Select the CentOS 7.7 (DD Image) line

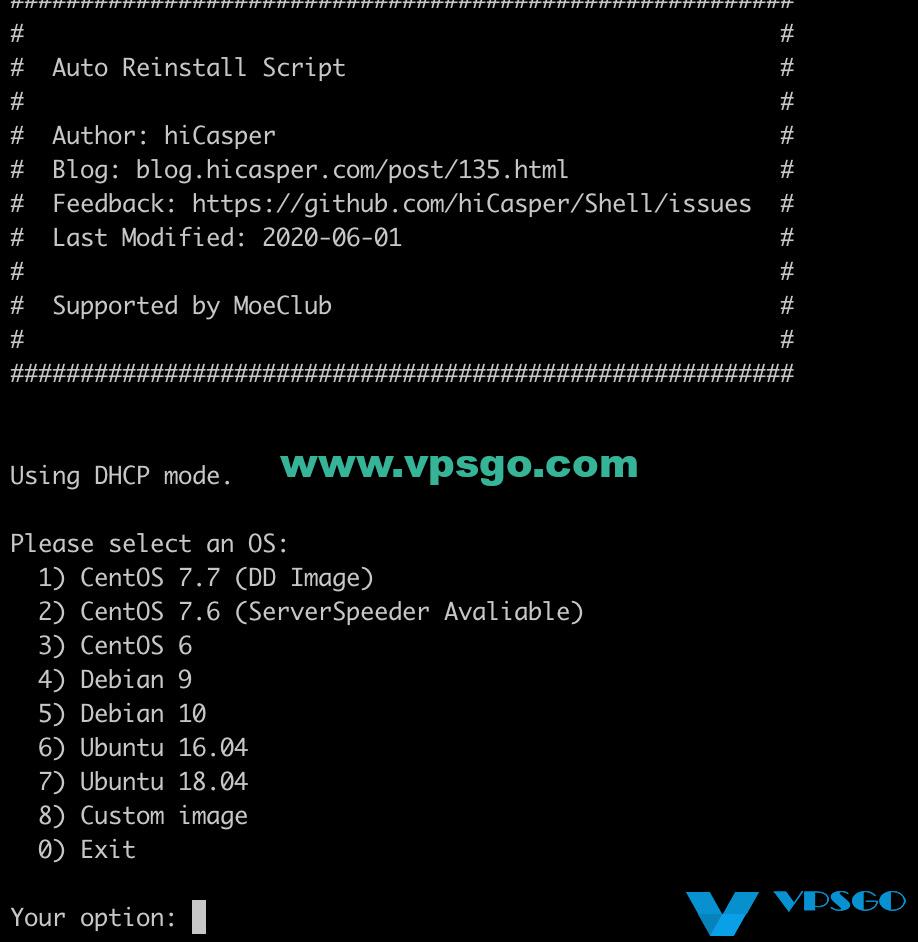click(x=205, y=578)
